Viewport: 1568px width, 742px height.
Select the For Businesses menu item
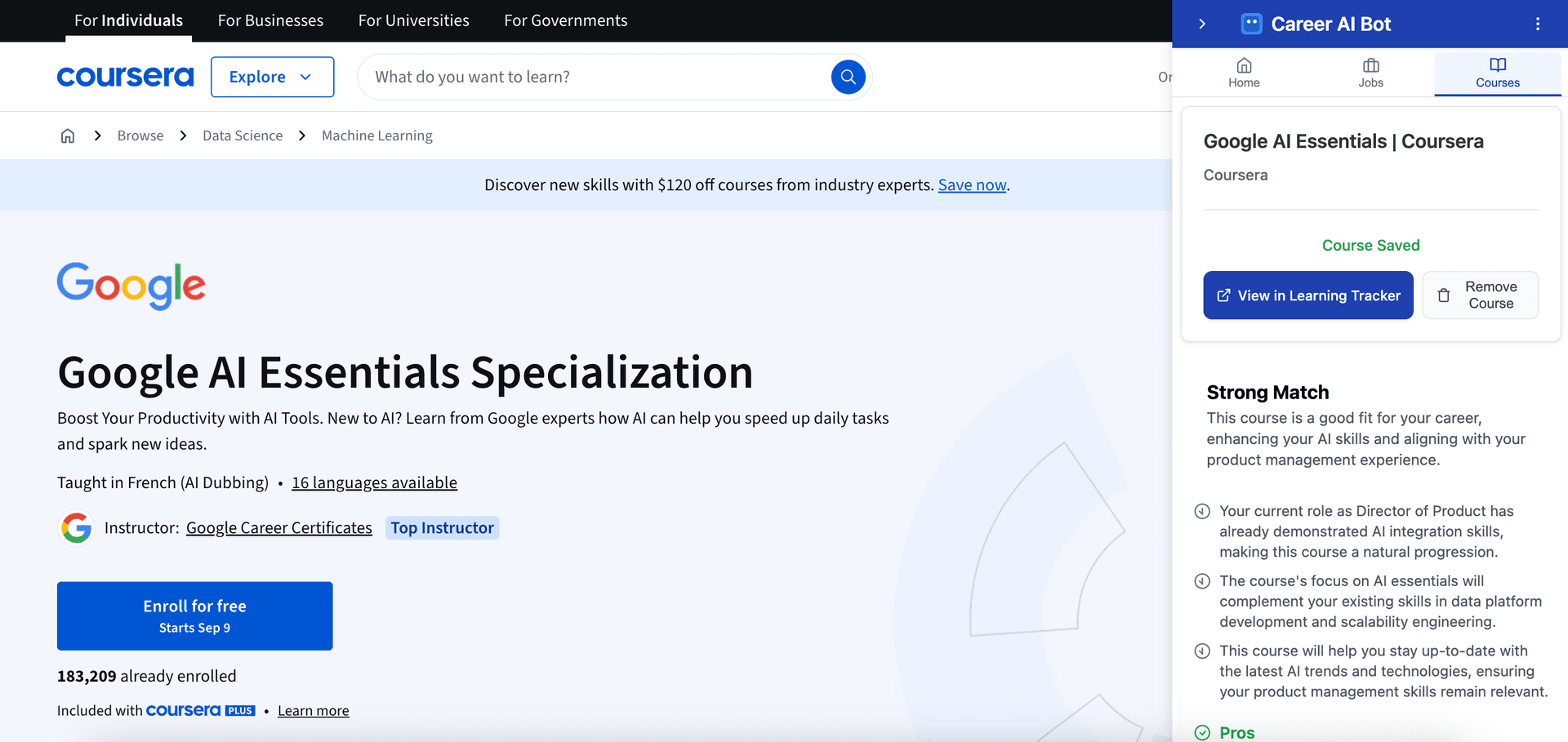(270, 20)
